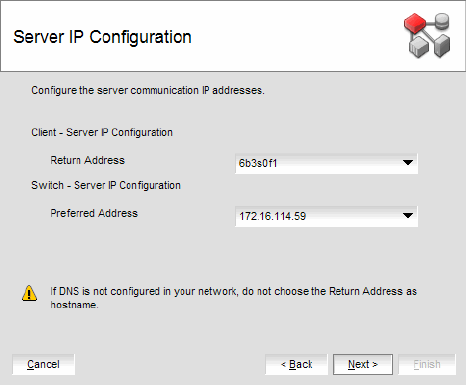Screen dimensions: 466x385
Task: Click the network server logo icon
Action: point(427,36)
